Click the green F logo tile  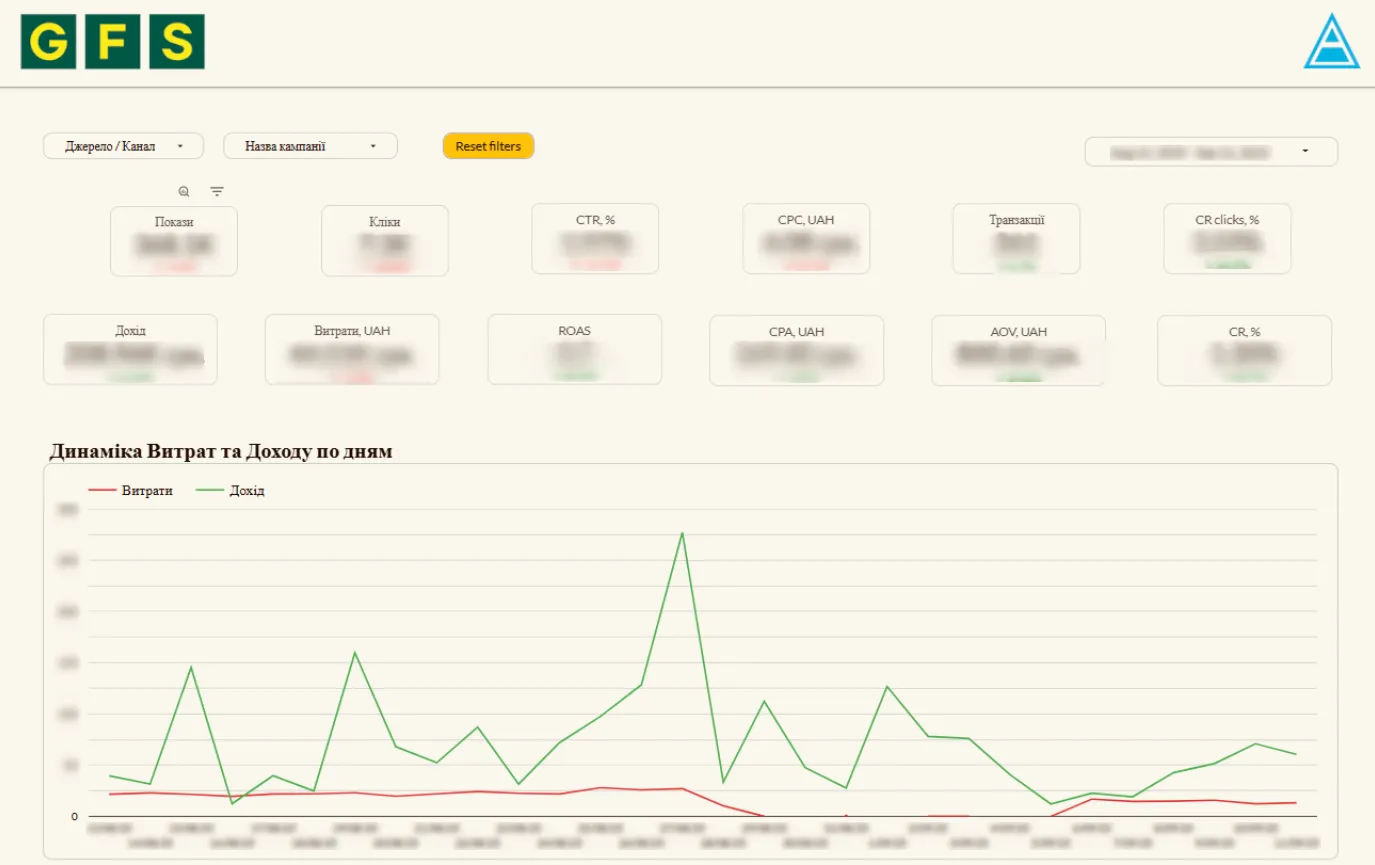point(112,42)
